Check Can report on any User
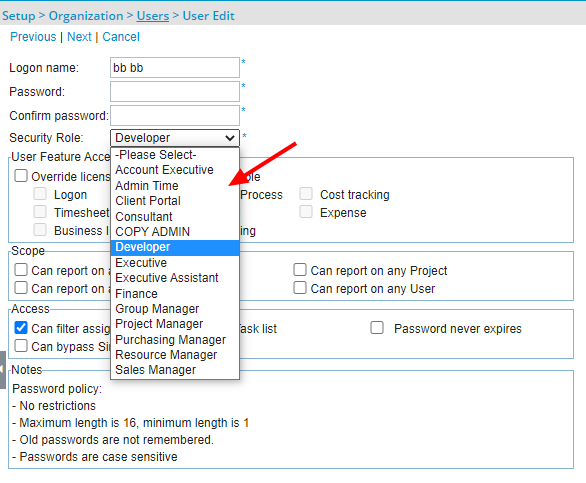The height and width of the screenshot is (483, 586). pos(300,288)
